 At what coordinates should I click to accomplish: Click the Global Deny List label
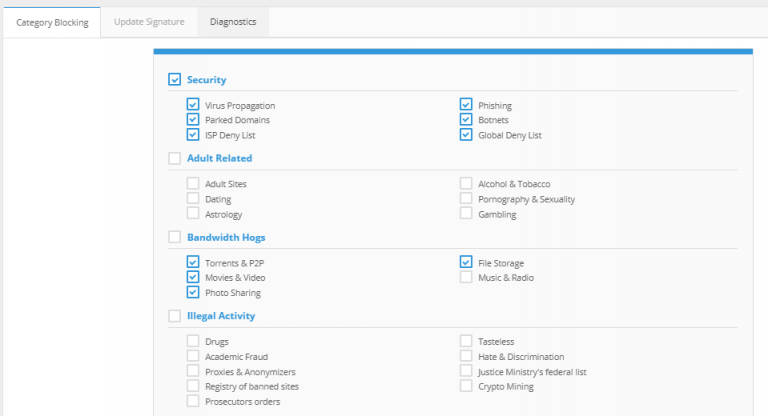[510, 135]
